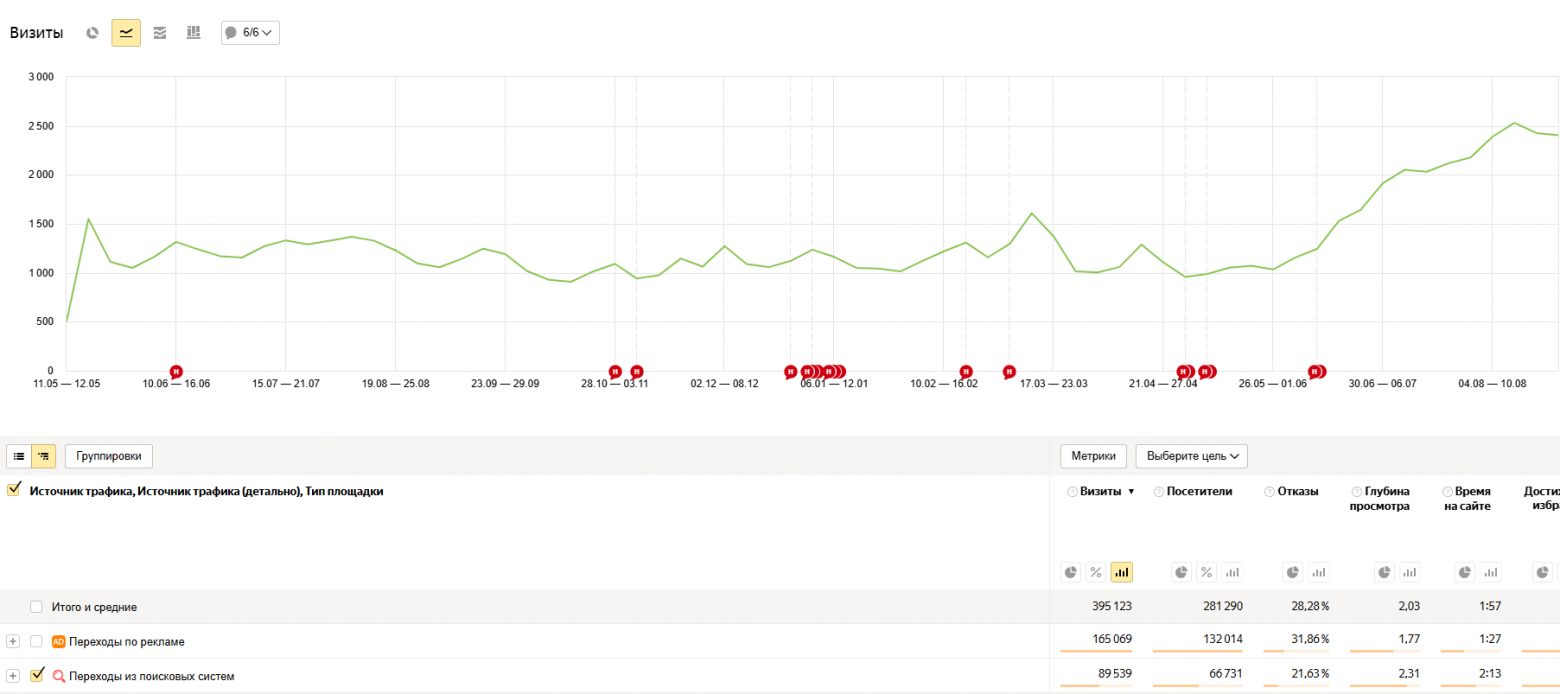Select the line chart view icon
Image resolution: width=1560 pixels, height=694 pixels.
pos(126,33)
